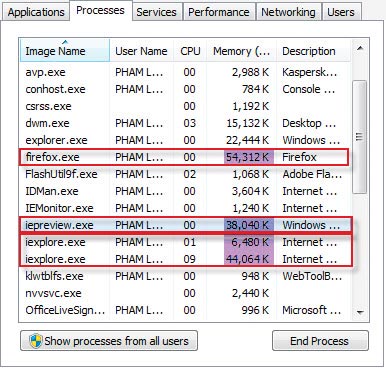Select the iexplore.exe row using 44,064 K
This screenshot has height=368, width=386.
[185, 259]
